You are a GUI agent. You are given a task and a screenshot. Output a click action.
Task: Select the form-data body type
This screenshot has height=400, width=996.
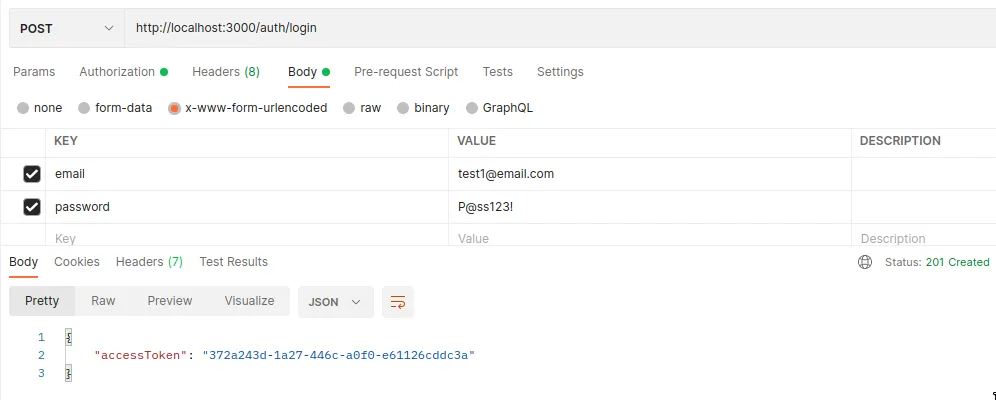85,108
